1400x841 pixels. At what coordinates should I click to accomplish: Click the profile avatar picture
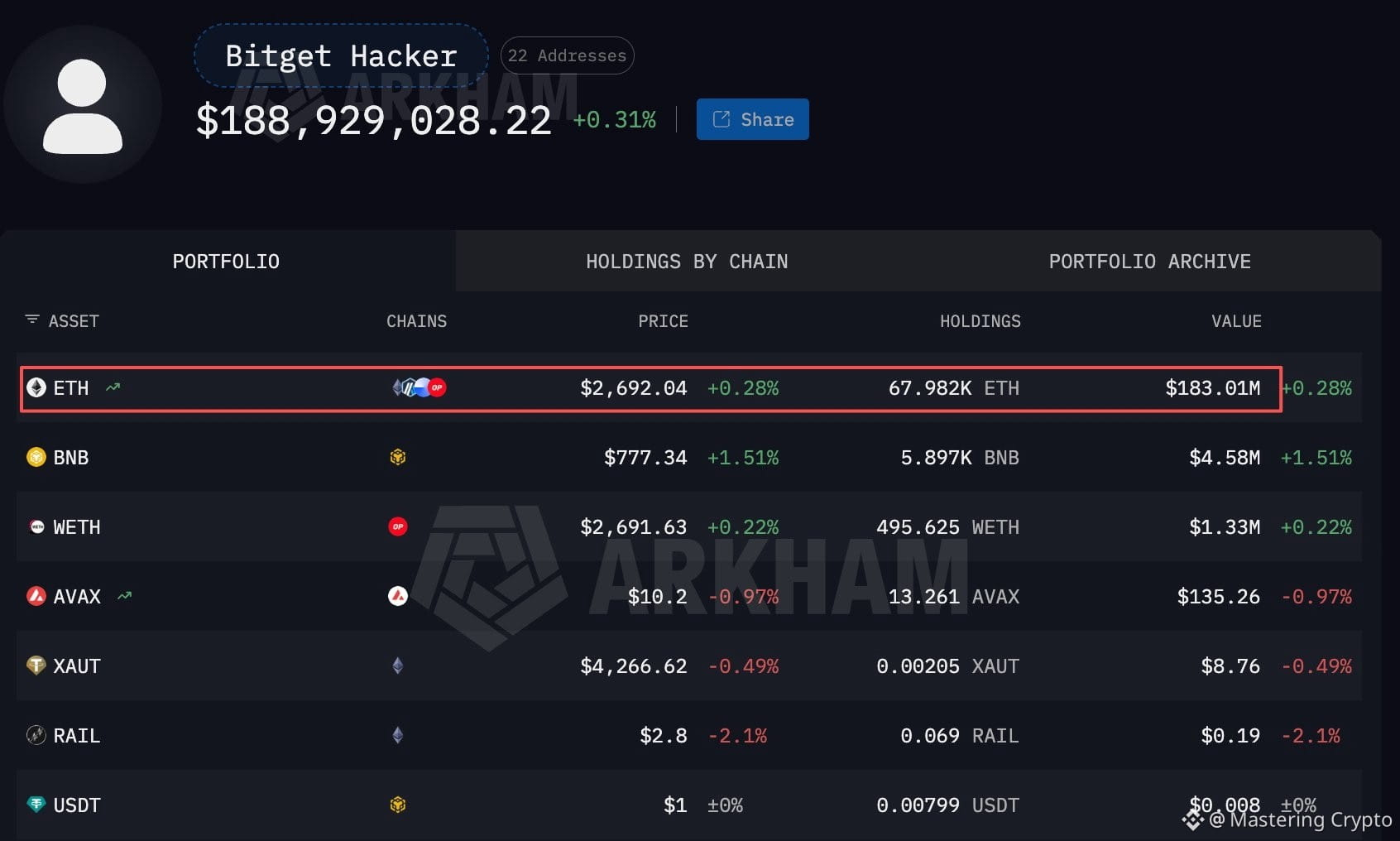(83, 105)
